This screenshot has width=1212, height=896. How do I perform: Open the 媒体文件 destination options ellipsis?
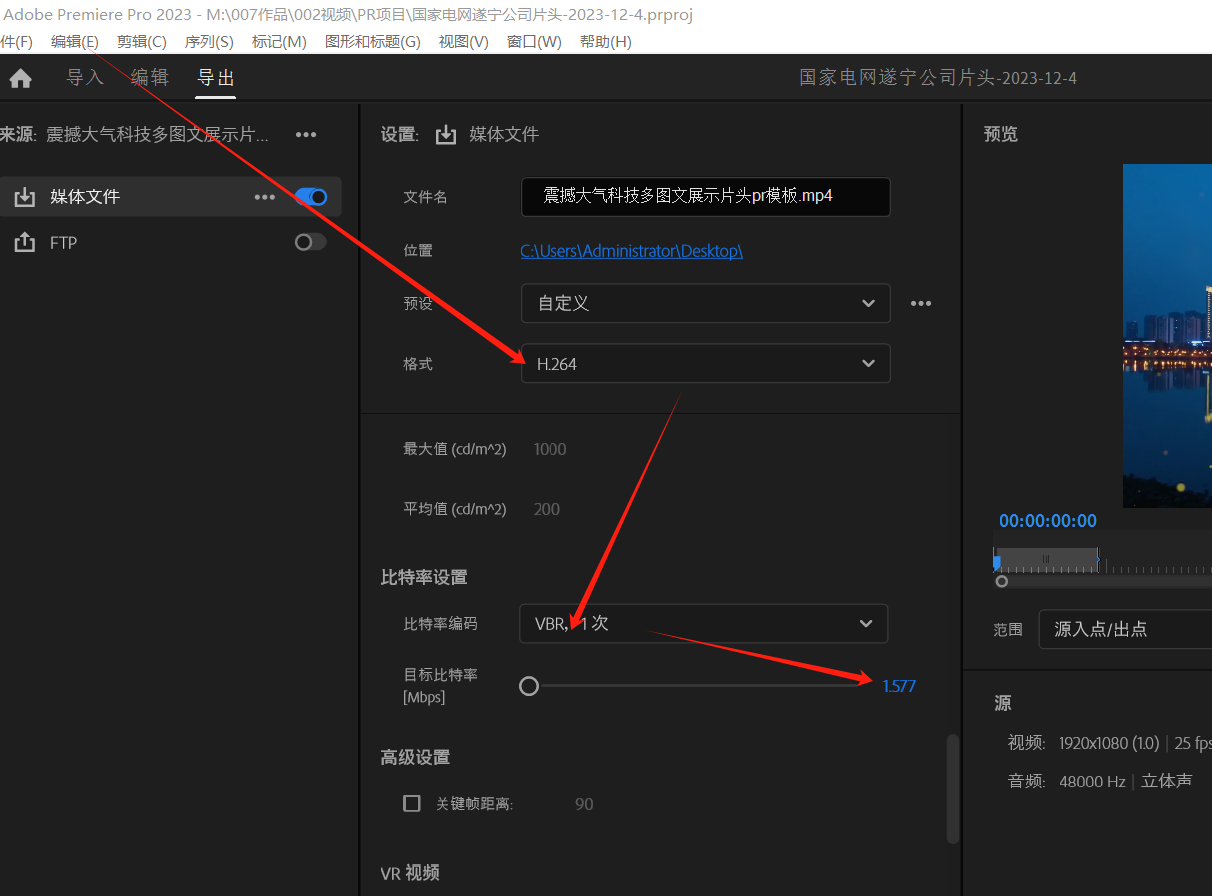(x=265, y=197)
